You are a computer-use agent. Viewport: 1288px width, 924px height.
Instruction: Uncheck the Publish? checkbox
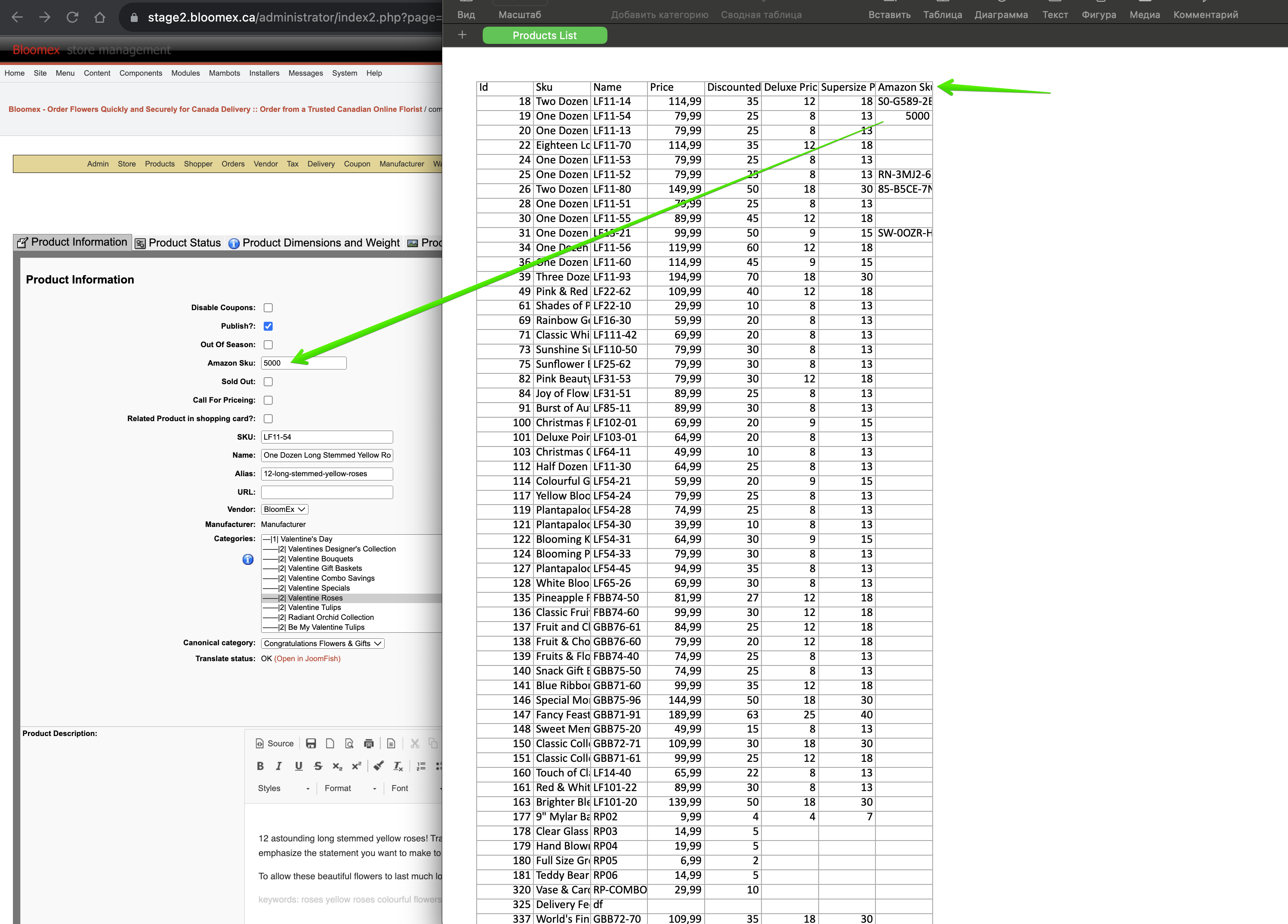click(x=268, y=326)
